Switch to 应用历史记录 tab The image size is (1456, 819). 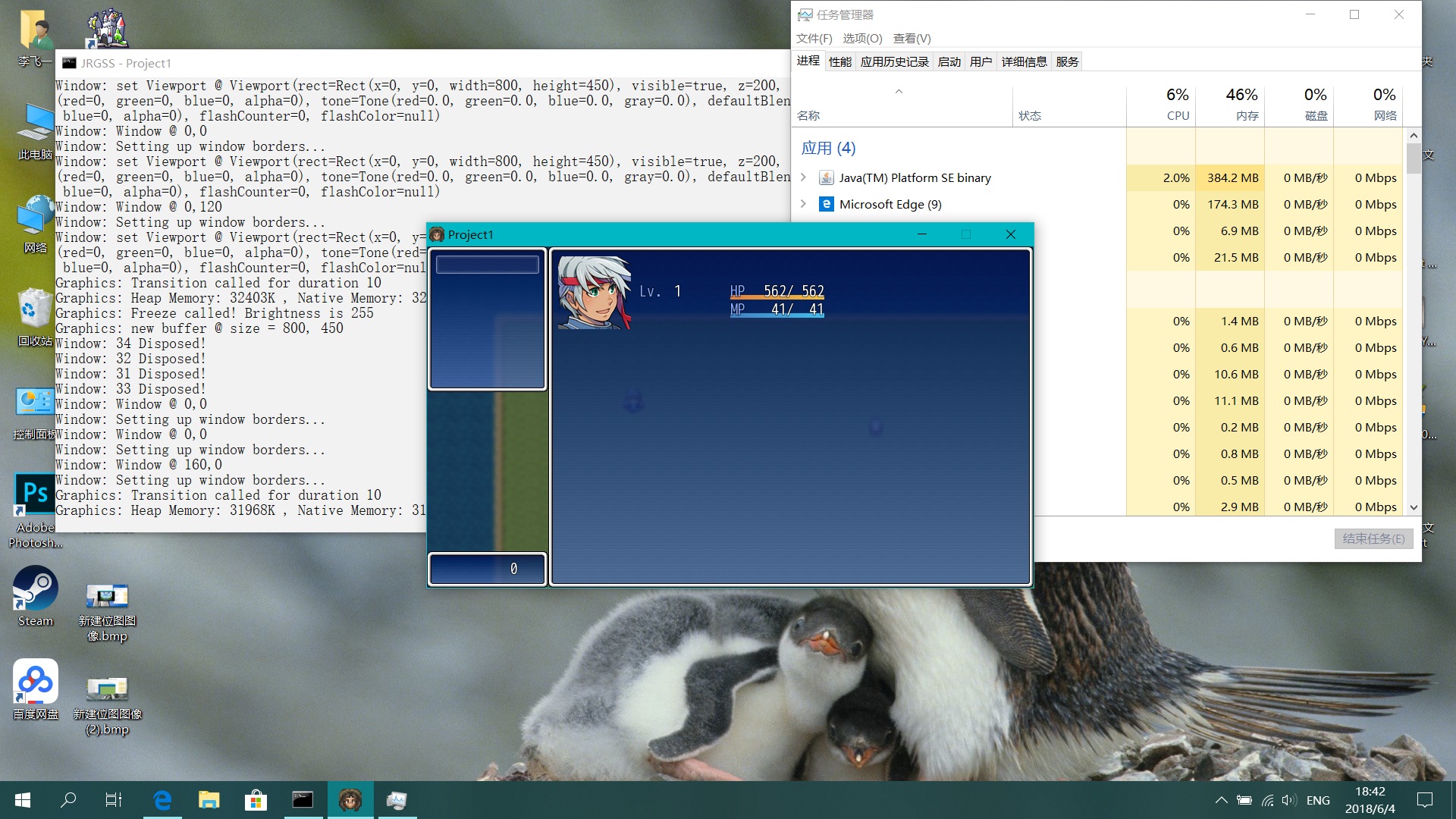894,61
